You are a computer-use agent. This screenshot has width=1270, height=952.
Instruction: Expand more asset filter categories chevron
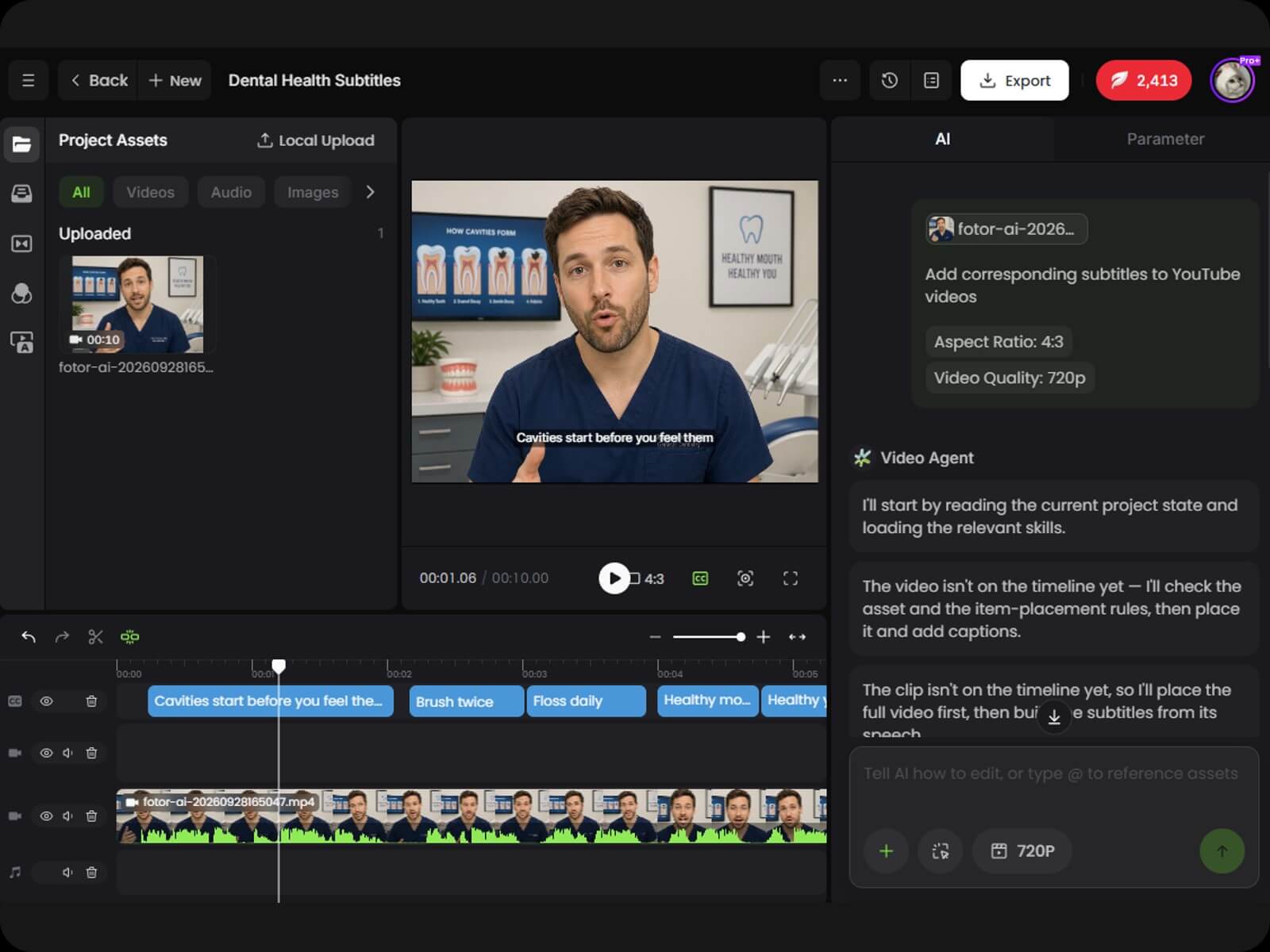pyautogui.click(x=370, y=192)
